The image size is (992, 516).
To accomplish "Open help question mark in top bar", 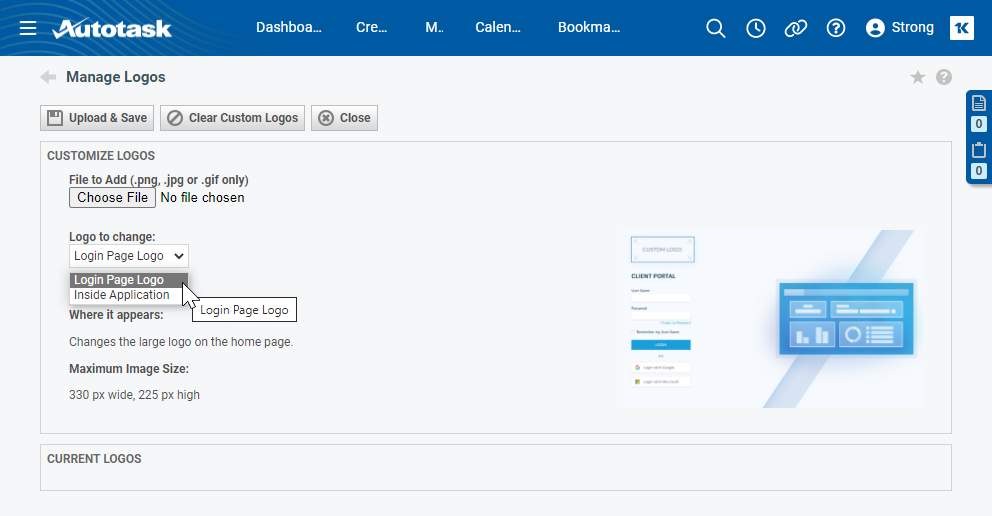I will point(836,28).
